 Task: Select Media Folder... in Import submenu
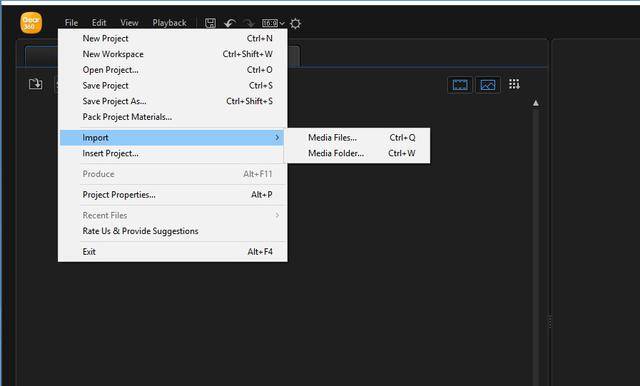357,153
